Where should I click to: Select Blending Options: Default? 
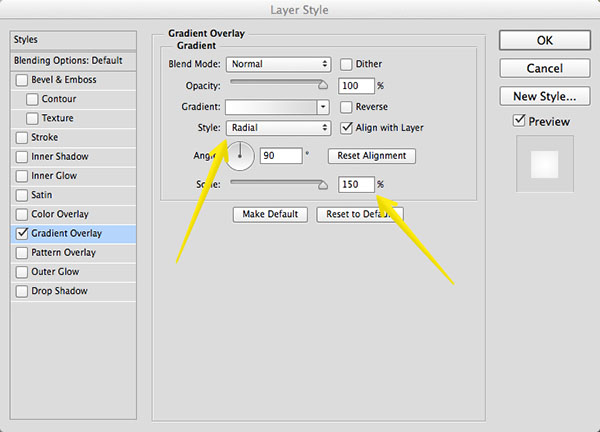pos(66,60)
